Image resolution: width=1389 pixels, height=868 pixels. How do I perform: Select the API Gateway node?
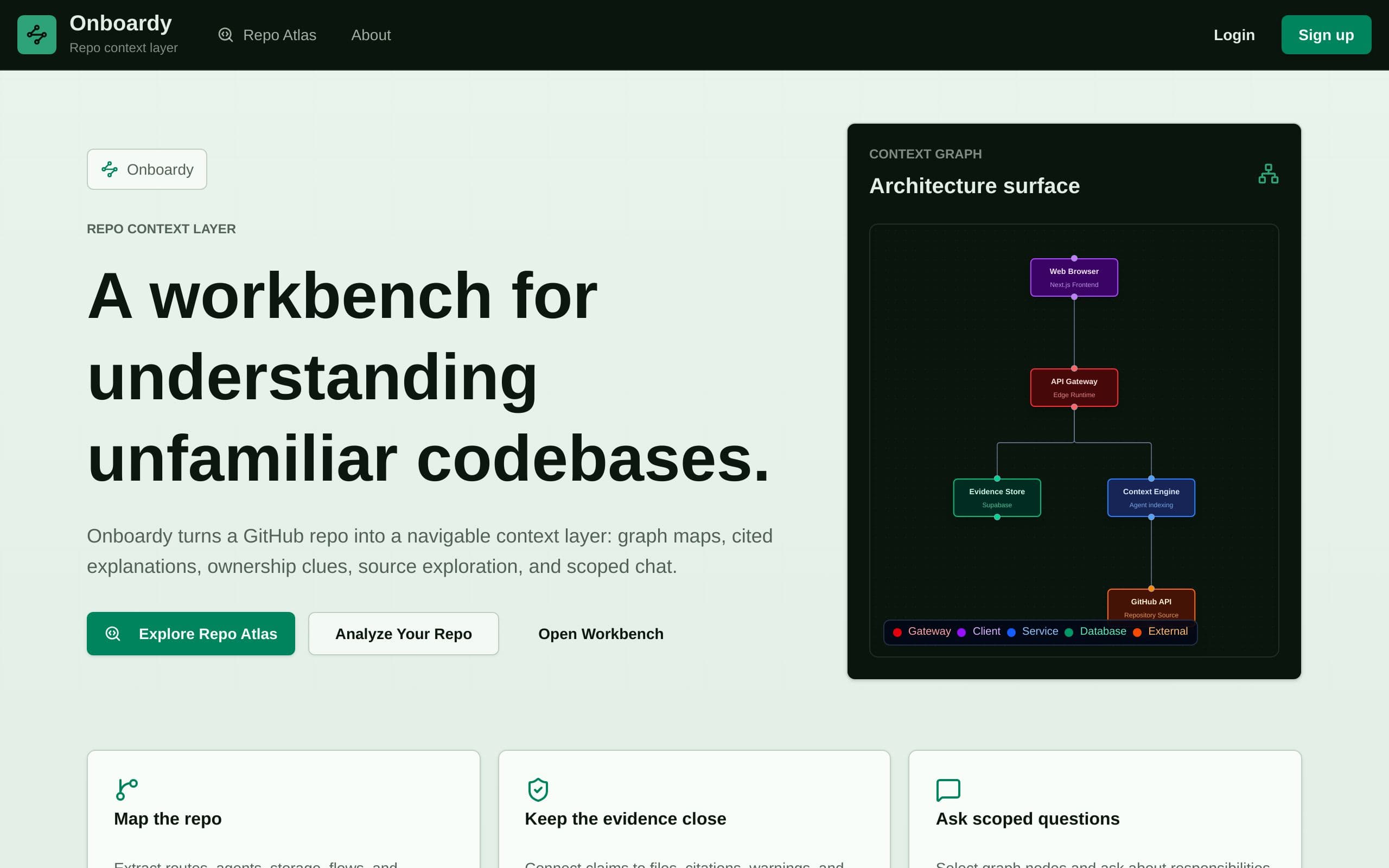point(1074,387)
